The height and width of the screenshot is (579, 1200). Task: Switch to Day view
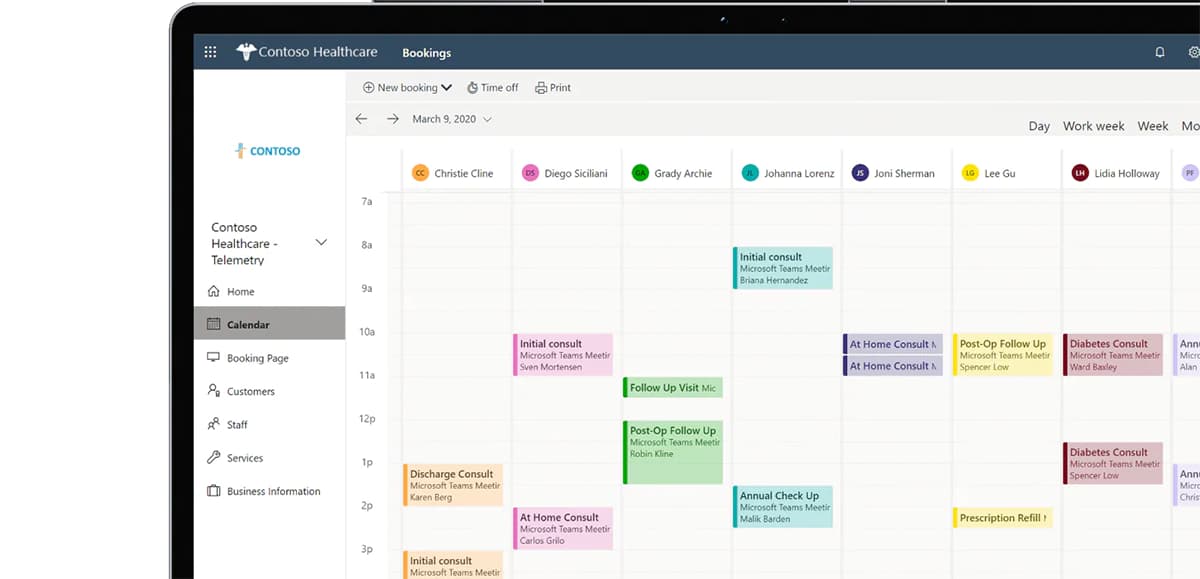pyautogui.click(x=1039, y=126)
